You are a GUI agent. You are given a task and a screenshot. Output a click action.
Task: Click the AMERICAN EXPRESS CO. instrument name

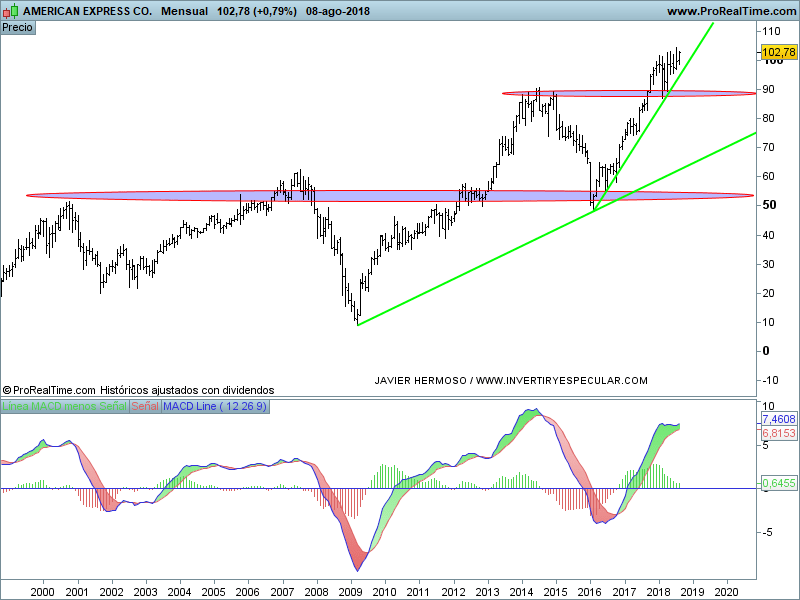click(88, 10)
